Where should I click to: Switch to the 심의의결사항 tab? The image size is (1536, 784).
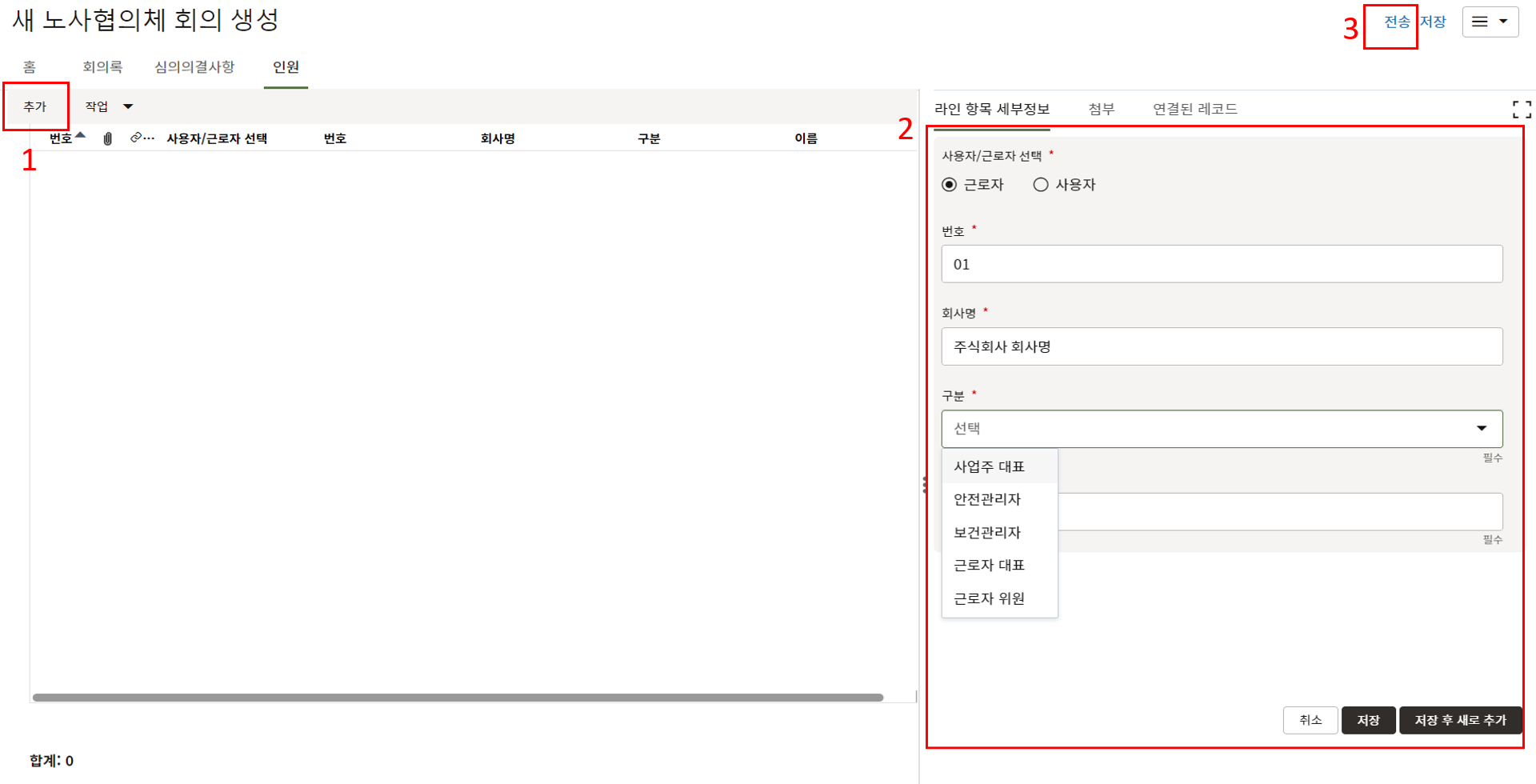click(194, 67)
